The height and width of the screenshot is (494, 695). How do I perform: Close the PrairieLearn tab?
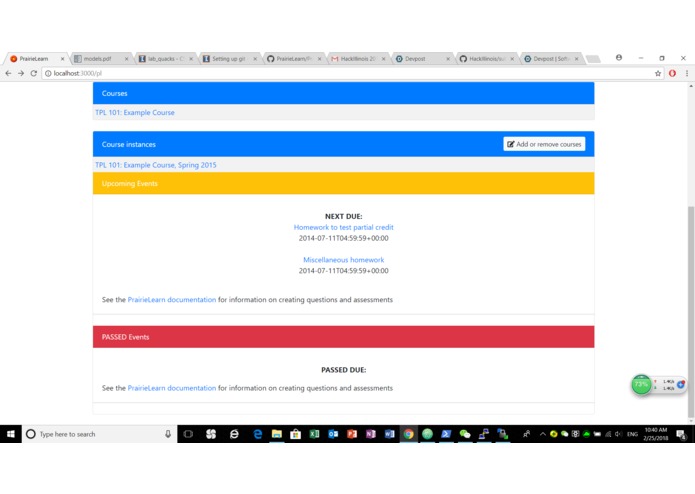[x=62, y=58]
